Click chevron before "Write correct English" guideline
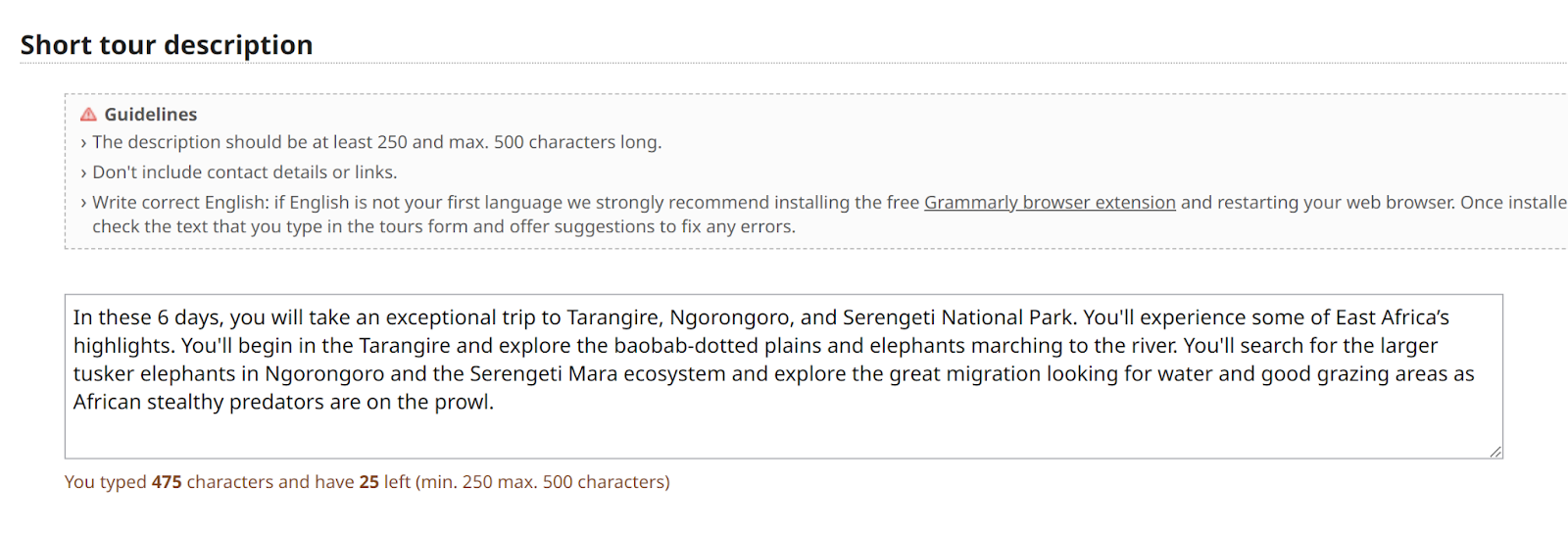The image size is (1568, 534). point(83,203)
